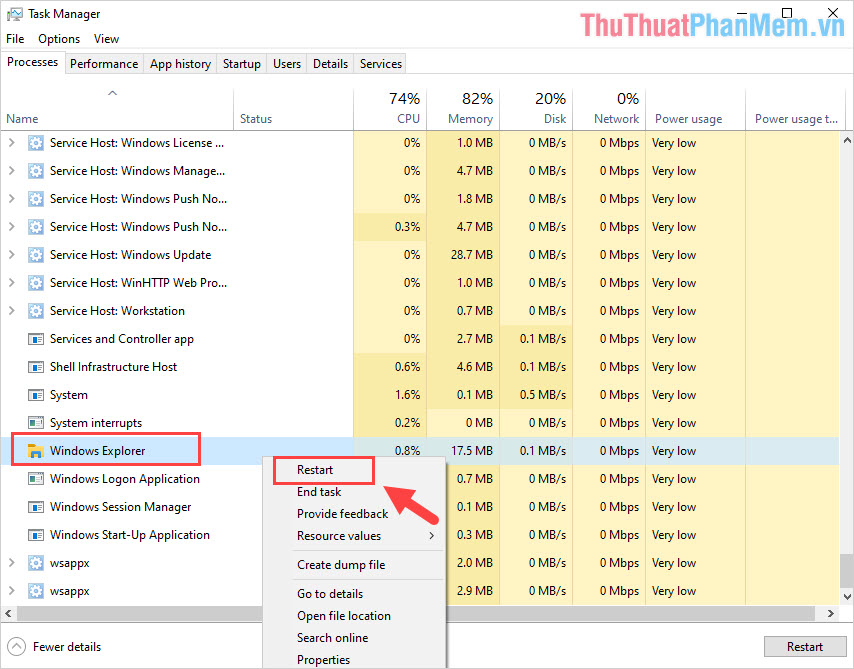Click the Windows Explorer folder icon
The height and width of the screenshot is (669, 854).
[35, 450]
